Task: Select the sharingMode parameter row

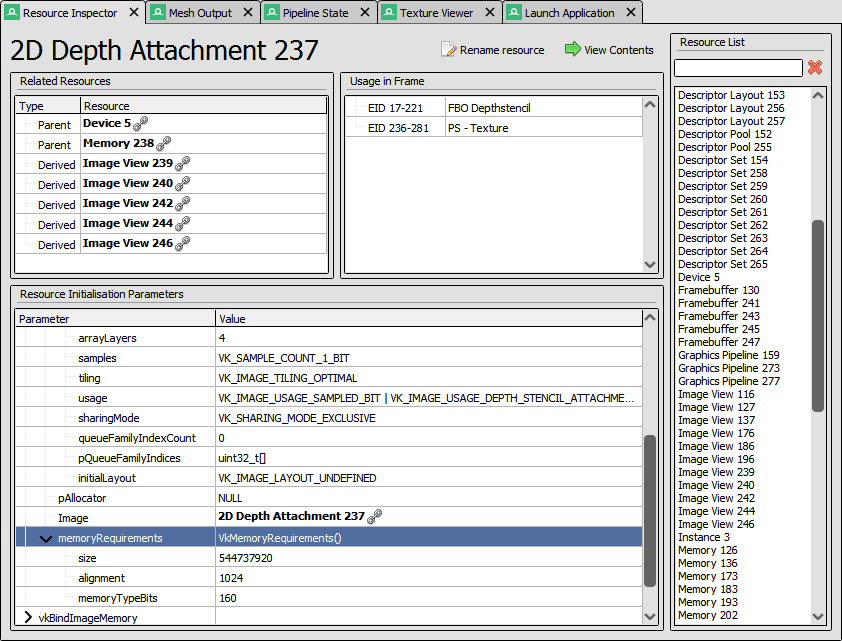Action: coord(329,418)
